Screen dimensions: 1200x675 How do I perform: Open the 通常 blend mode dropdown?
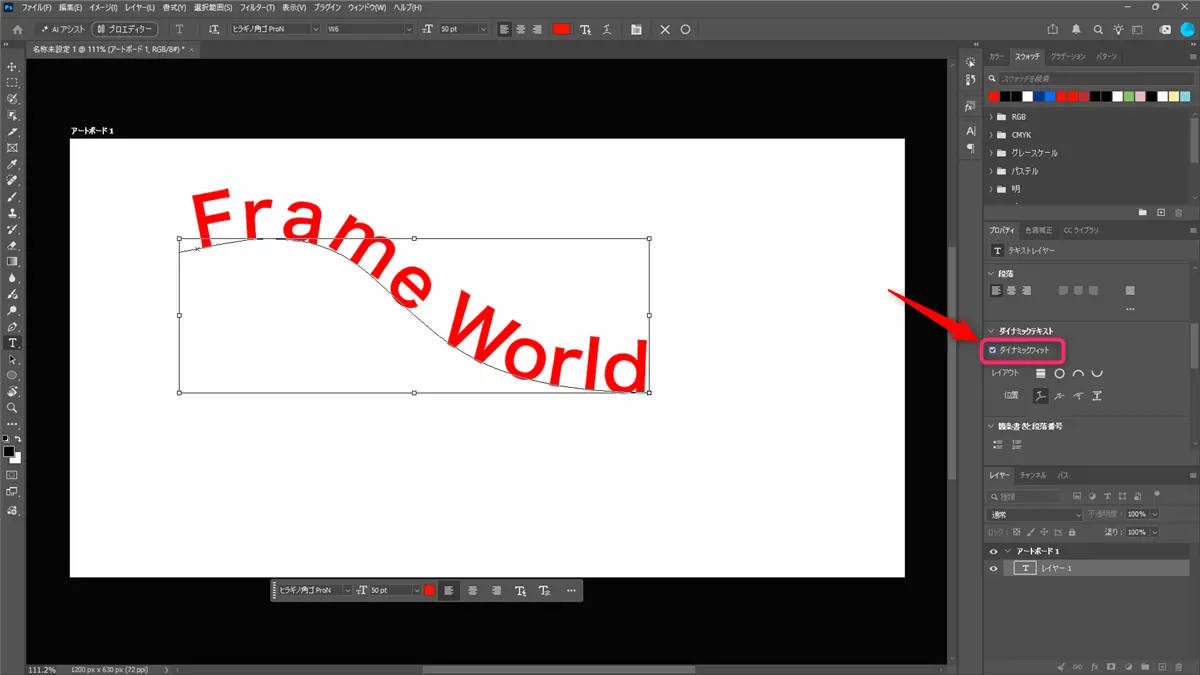click(1036, 514)
